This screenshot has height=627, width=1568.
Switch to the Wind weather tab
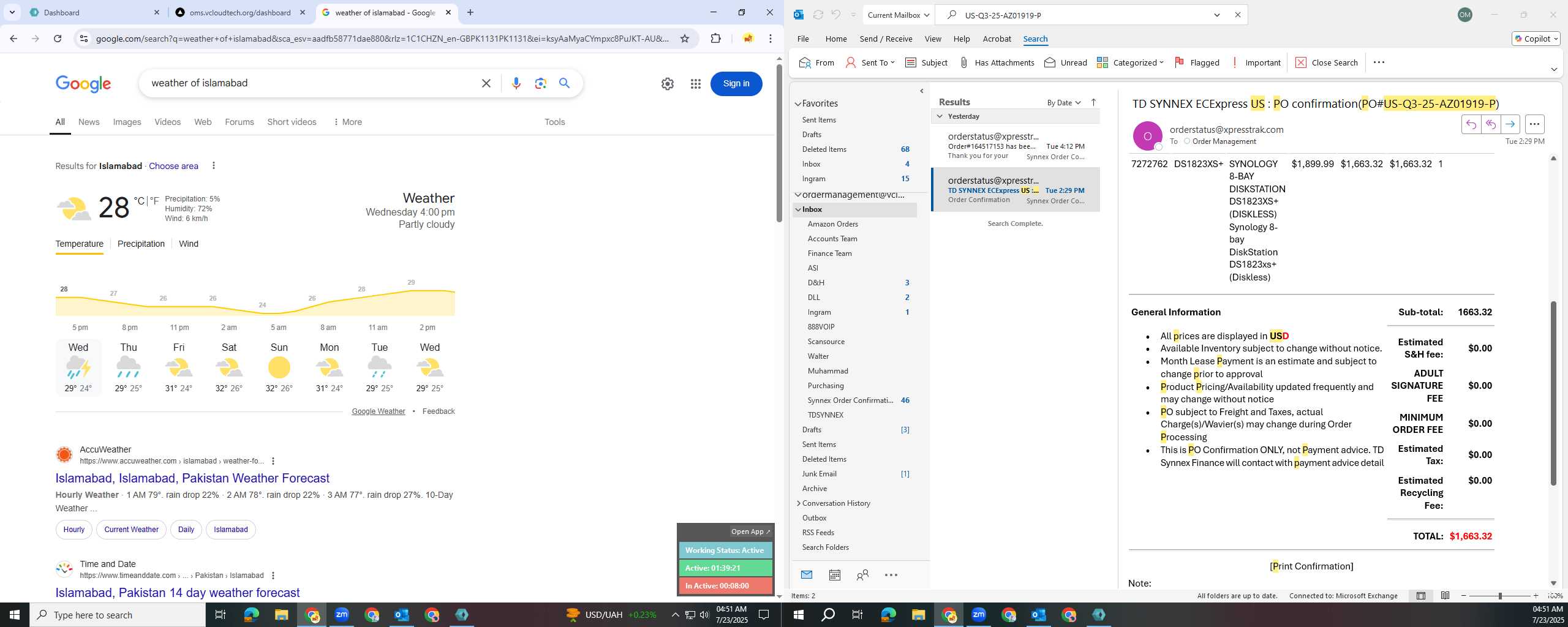pos(189,244)
